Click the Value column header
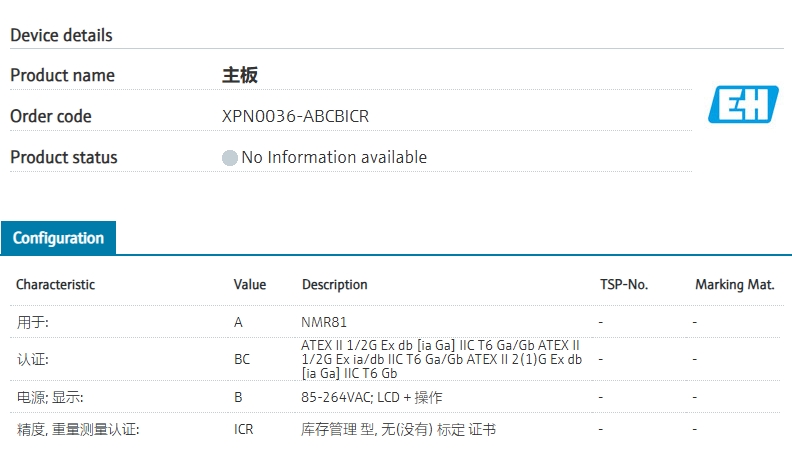The height and width of the screenshot is (454, 792). (250, 285)
